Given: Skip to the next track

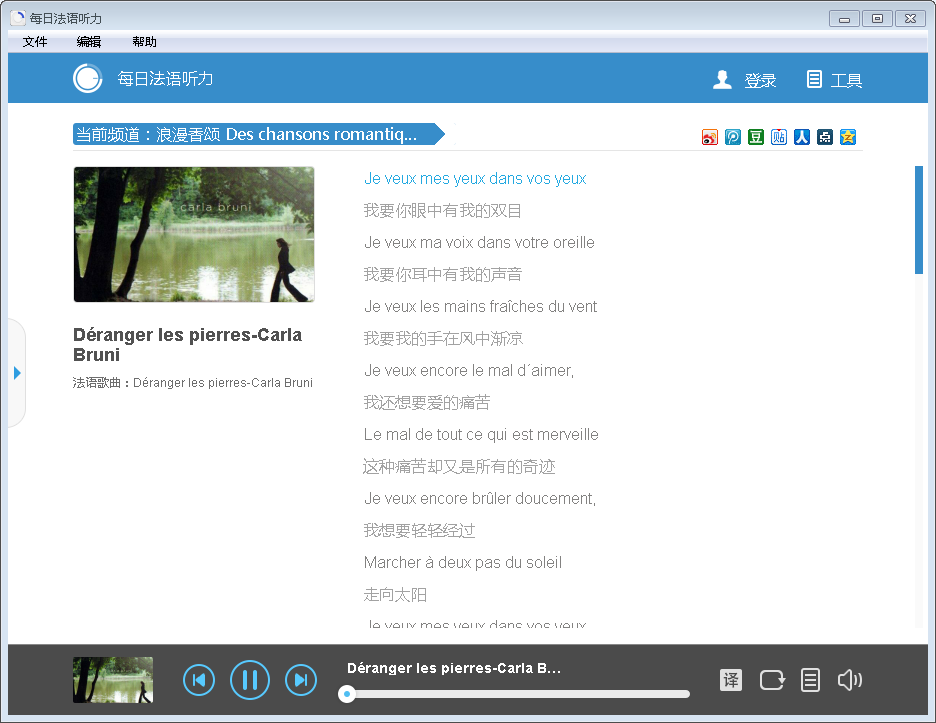Looking at the screenshot, I should point(301,680).
